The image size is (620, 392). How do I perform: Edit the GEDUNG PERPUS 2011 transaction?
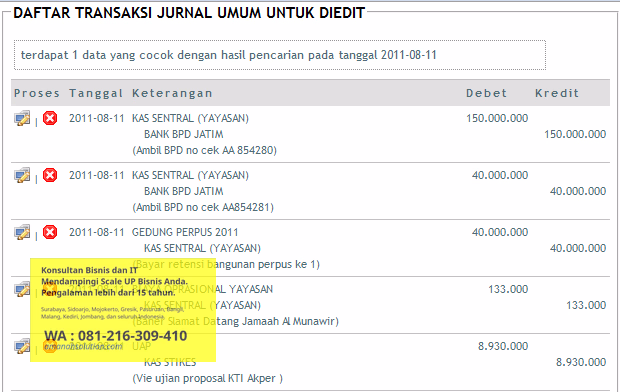[22, 232]
